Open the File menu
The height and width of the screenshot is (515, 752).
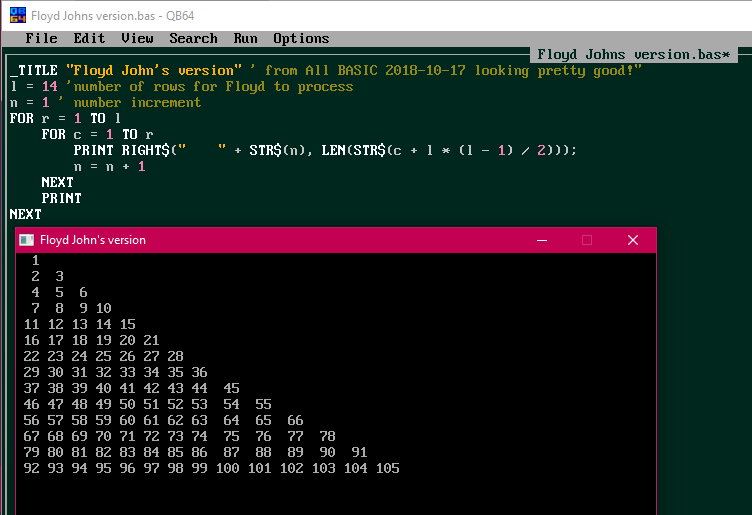coord(41,38)
